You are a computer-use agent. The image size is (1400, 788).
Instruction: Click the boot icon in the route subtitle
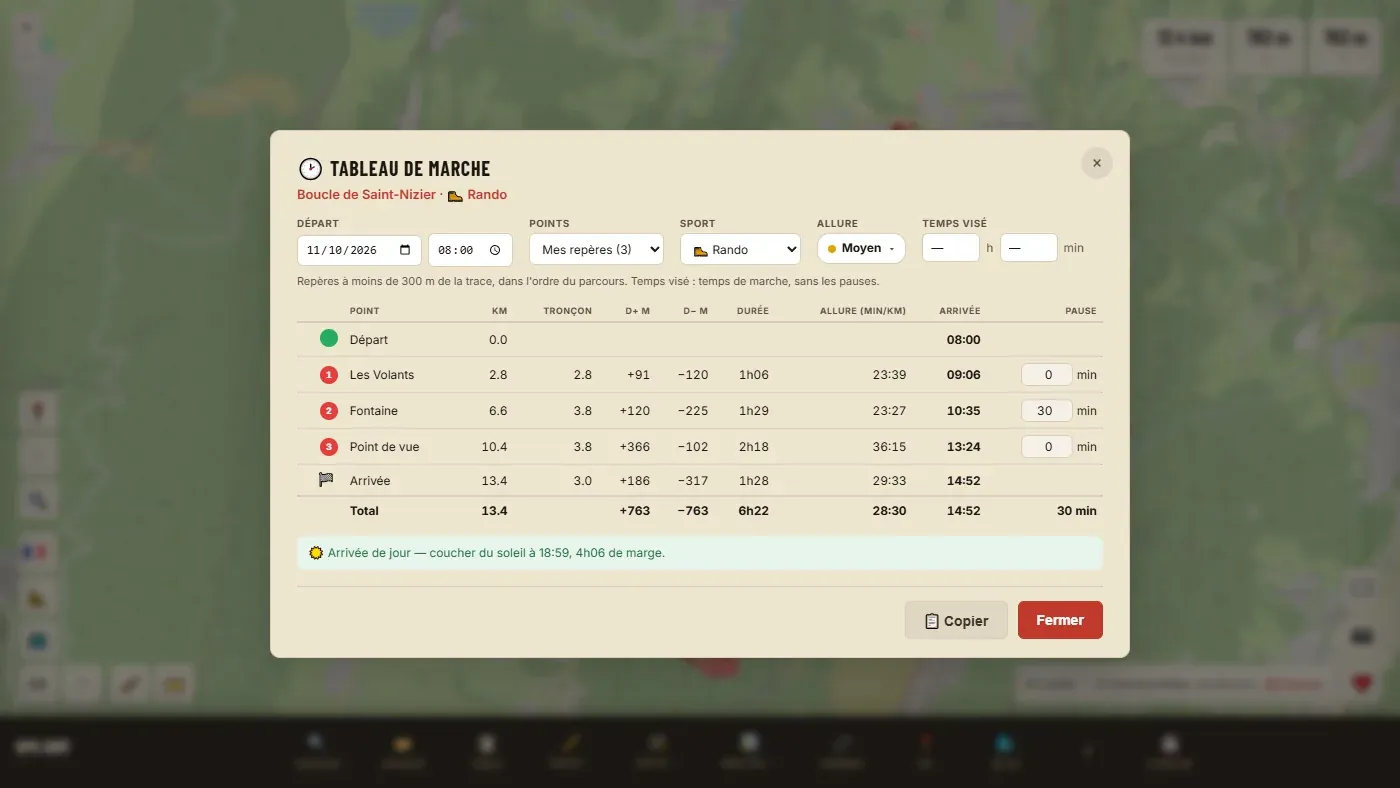coord(455,195)
